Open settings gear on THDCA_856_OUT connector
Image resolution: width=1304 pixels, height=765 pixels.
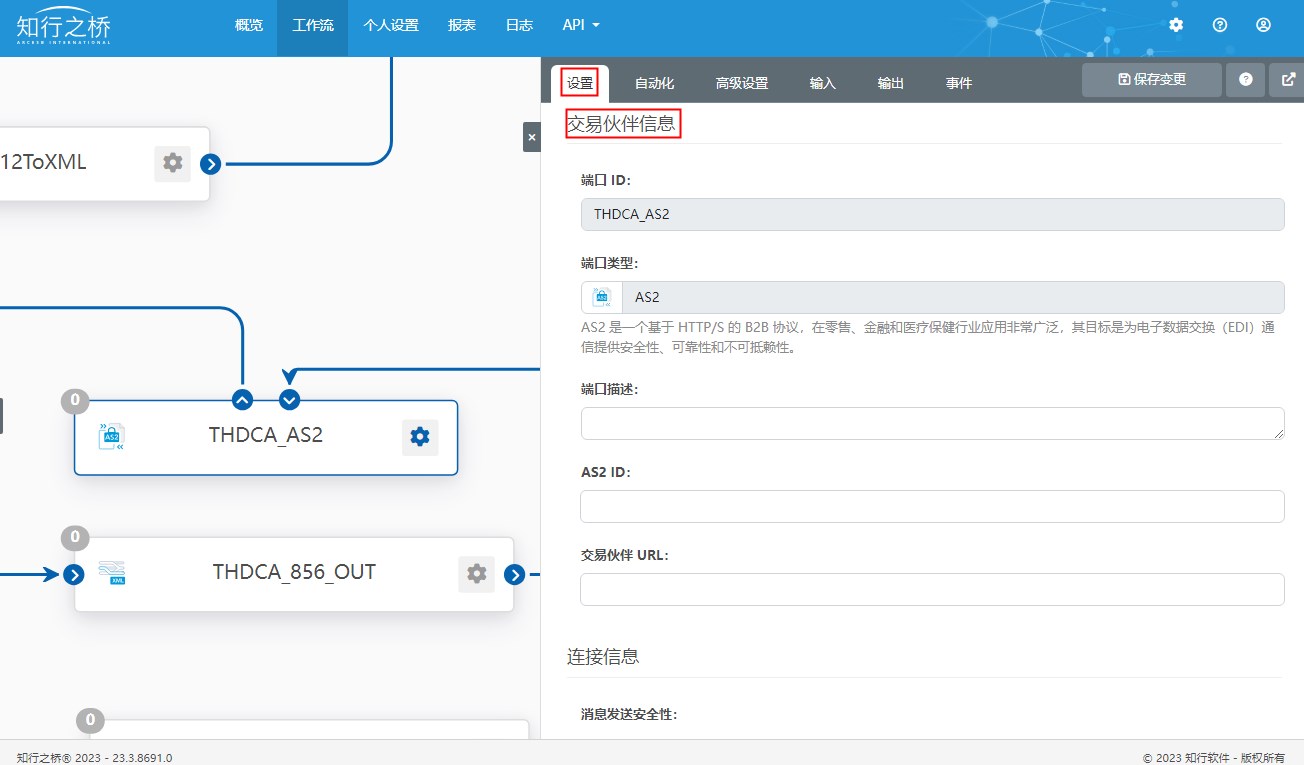click(x=476, y=574)
